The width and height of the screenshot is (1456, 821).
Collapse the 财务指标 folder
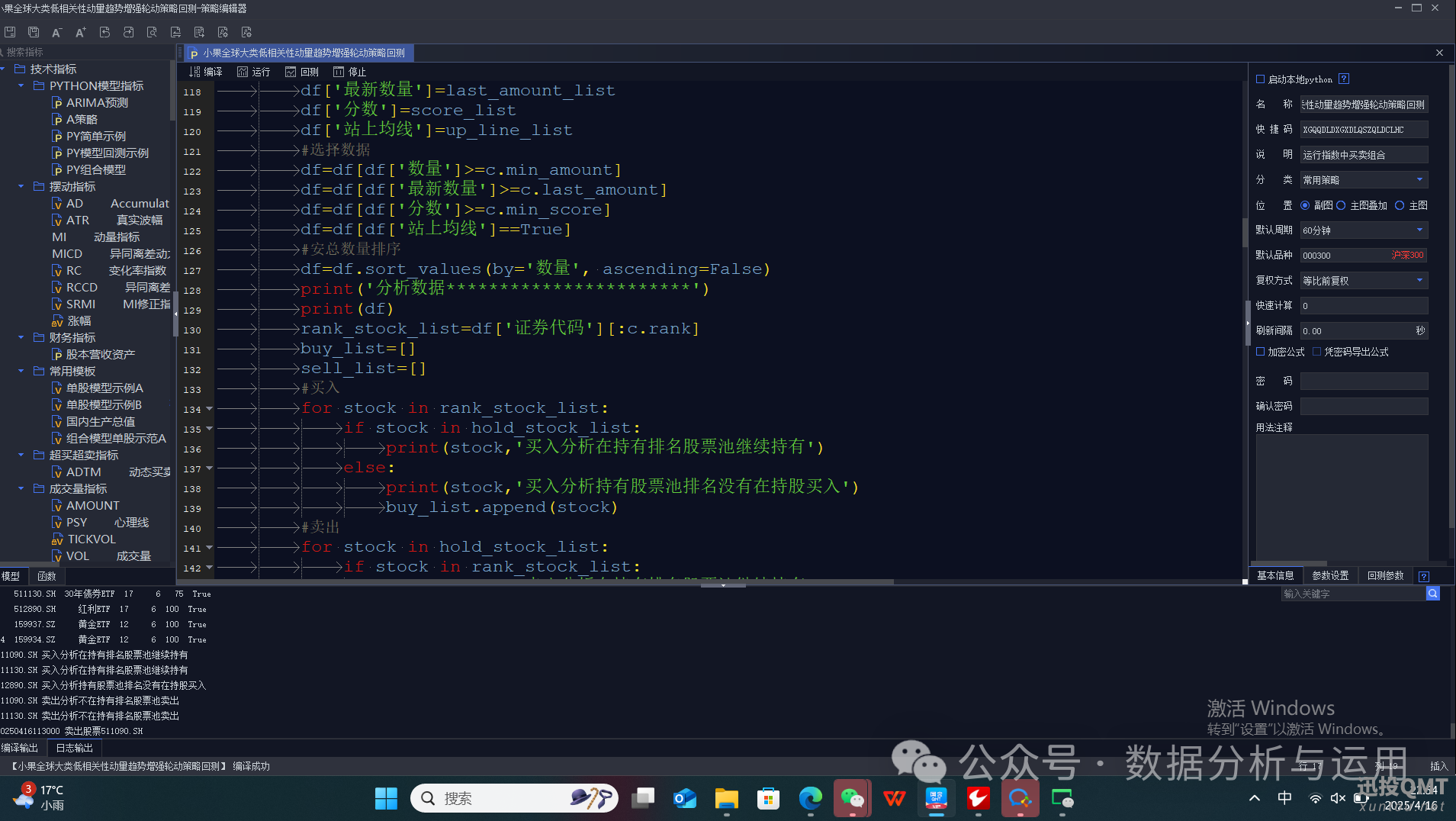point(21,338)
